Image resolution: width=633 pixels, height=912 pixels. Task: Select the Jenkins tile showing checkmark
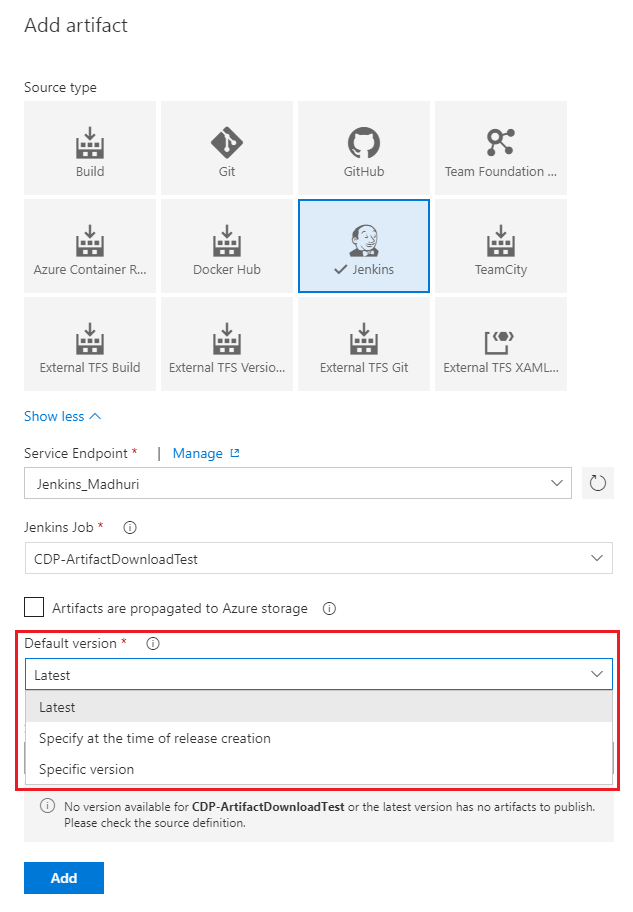pyautogui.click(x=363, y=245)
